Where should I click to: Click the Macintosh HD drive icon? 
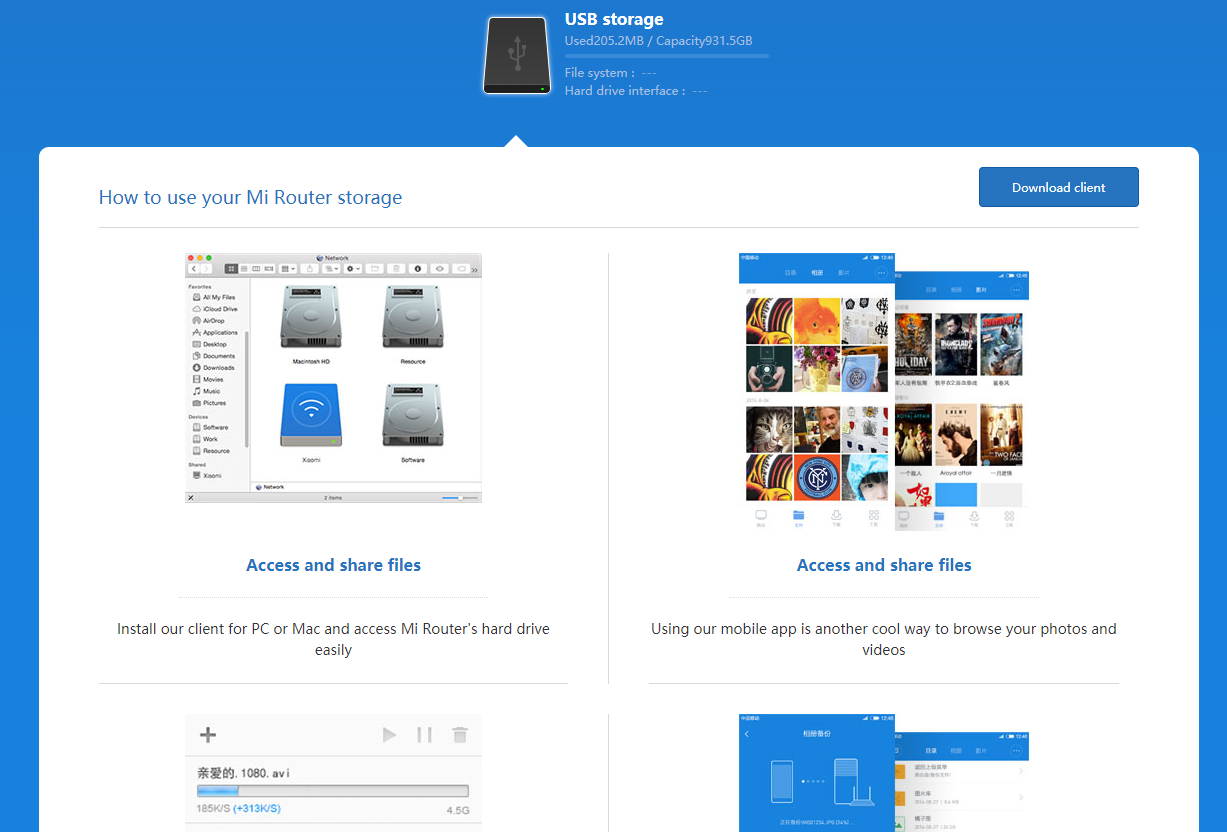(311, 317)
